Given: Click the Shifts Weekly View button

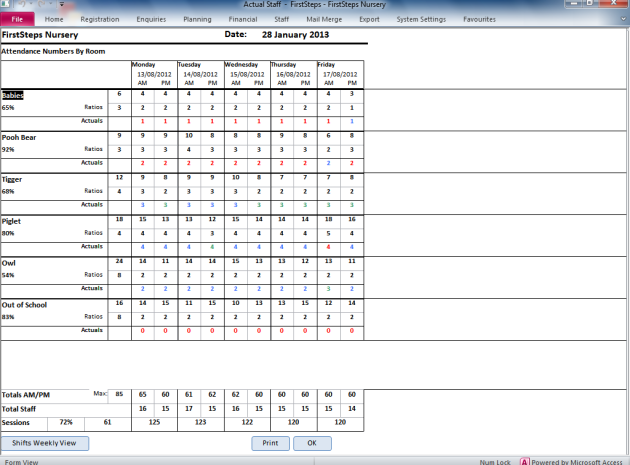Looking at the screenshot, I should pos(45,443).
